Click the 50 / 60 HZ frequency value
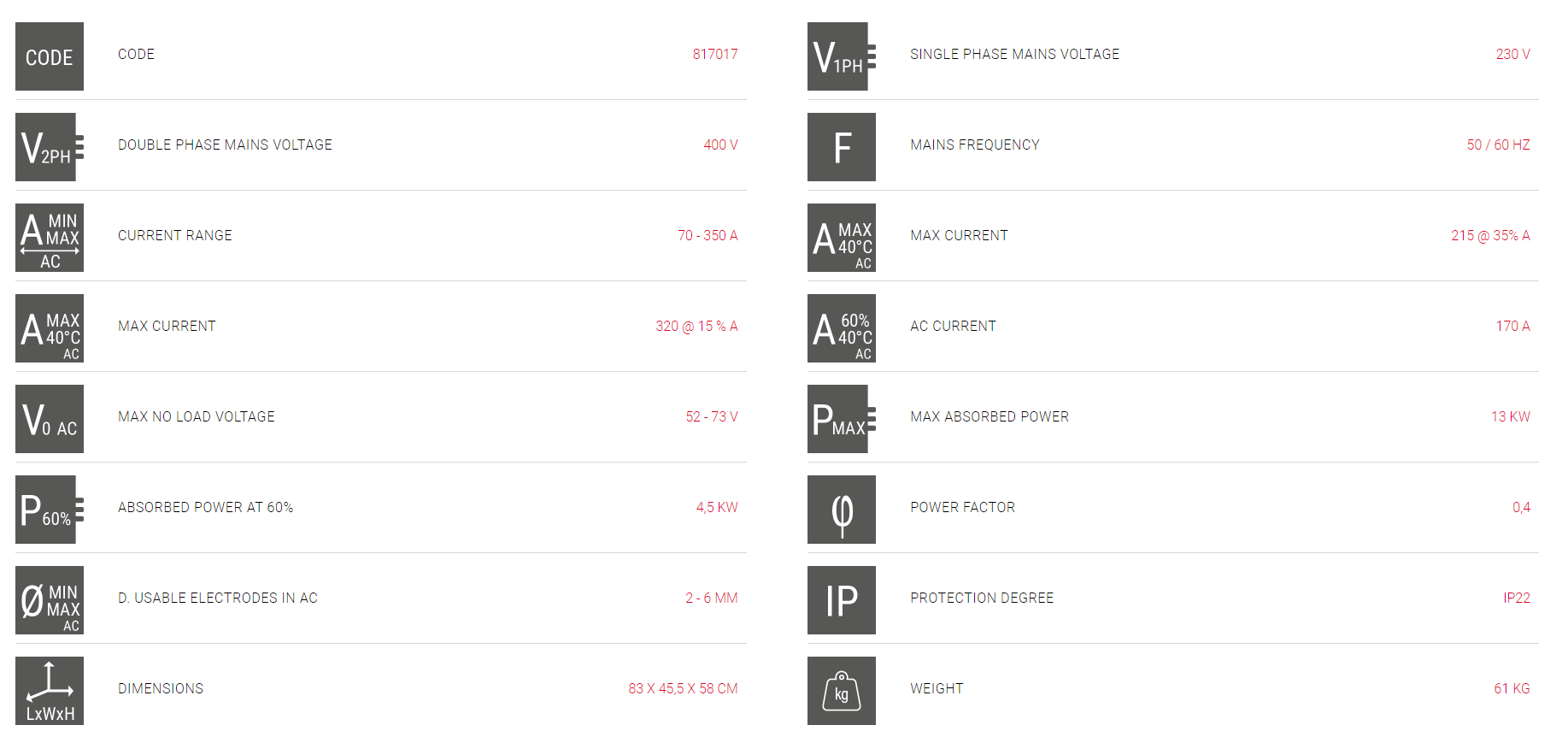Viewport: 1568px width, 737px height. point(1498,144)
